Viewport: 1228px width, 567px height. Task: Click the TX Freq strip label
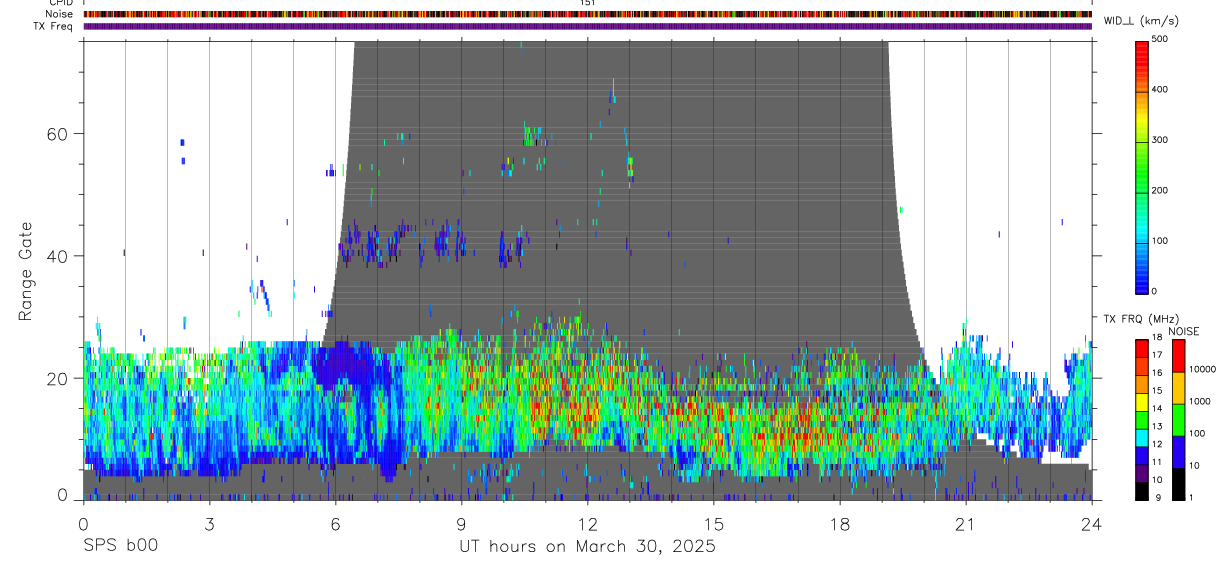[x=53, y=26]
